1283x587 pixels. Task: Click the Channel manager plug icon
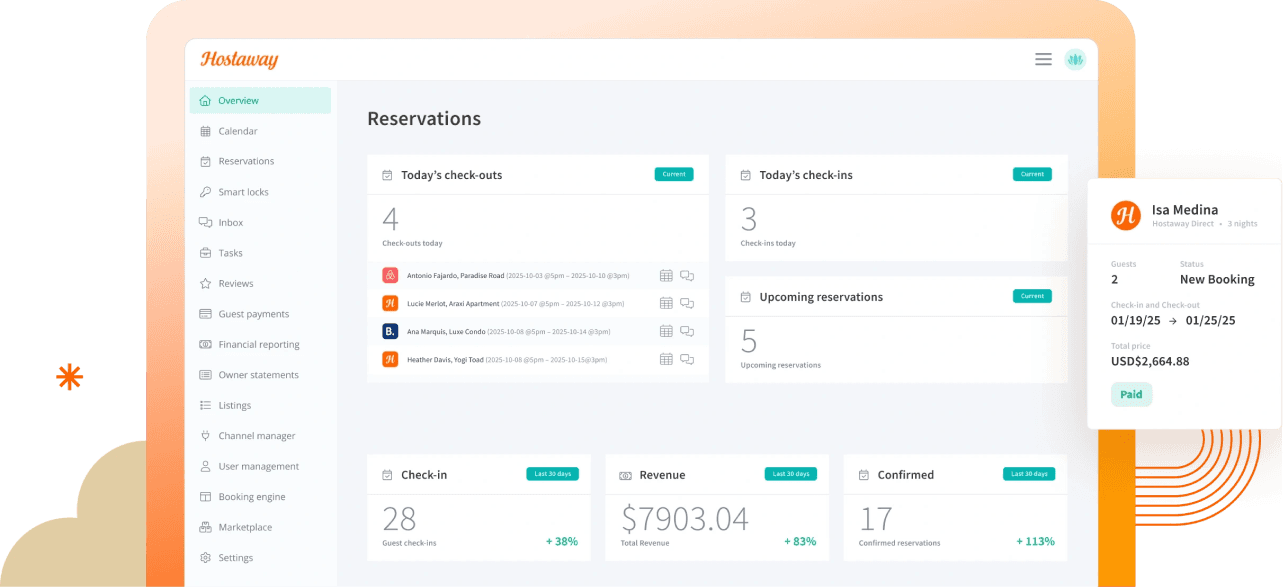tap(205, 436)
